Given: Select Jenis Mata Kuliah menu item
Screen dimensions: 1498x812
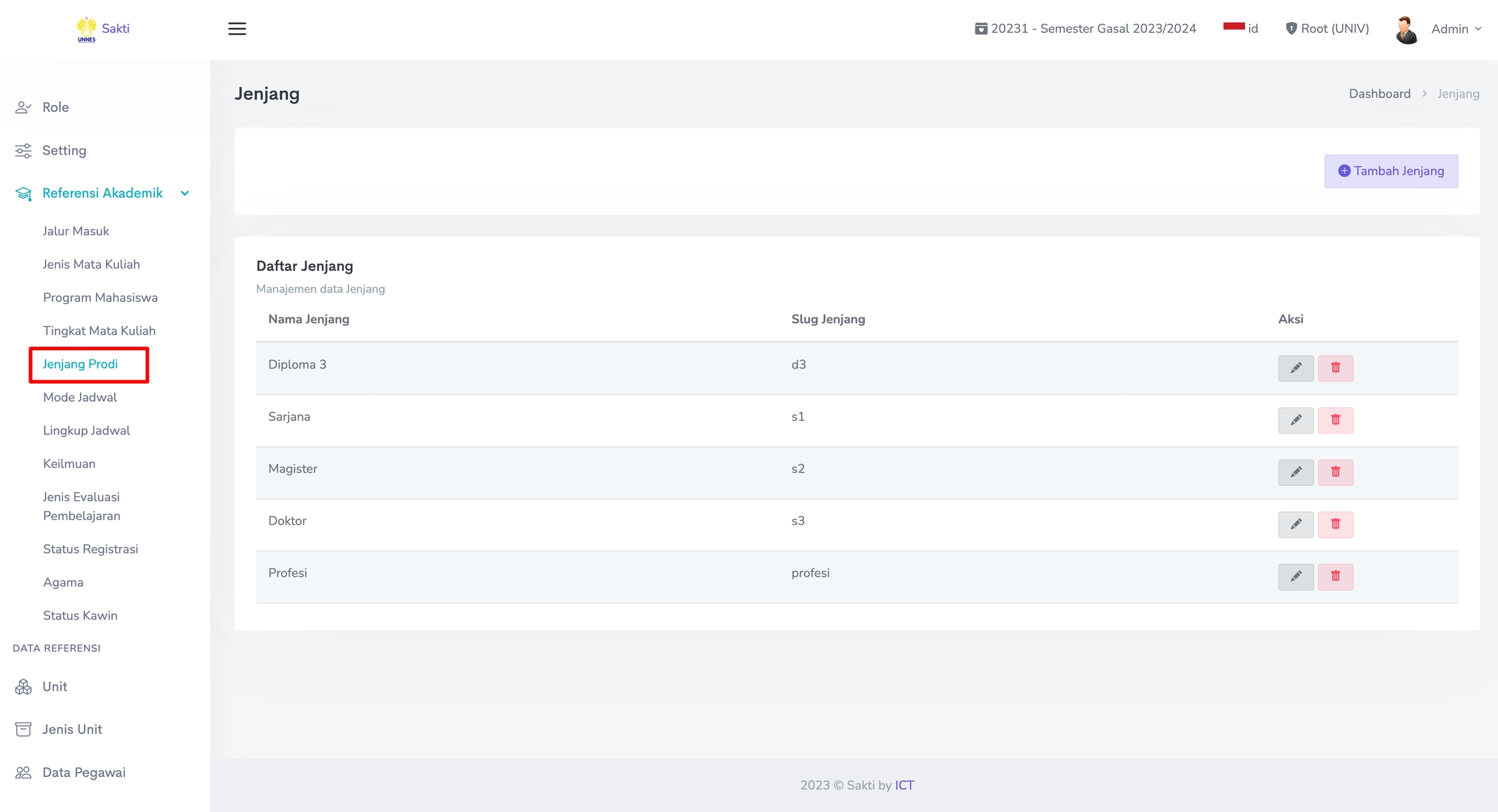Looking at the screenshot, I should (x=91, y=265).
